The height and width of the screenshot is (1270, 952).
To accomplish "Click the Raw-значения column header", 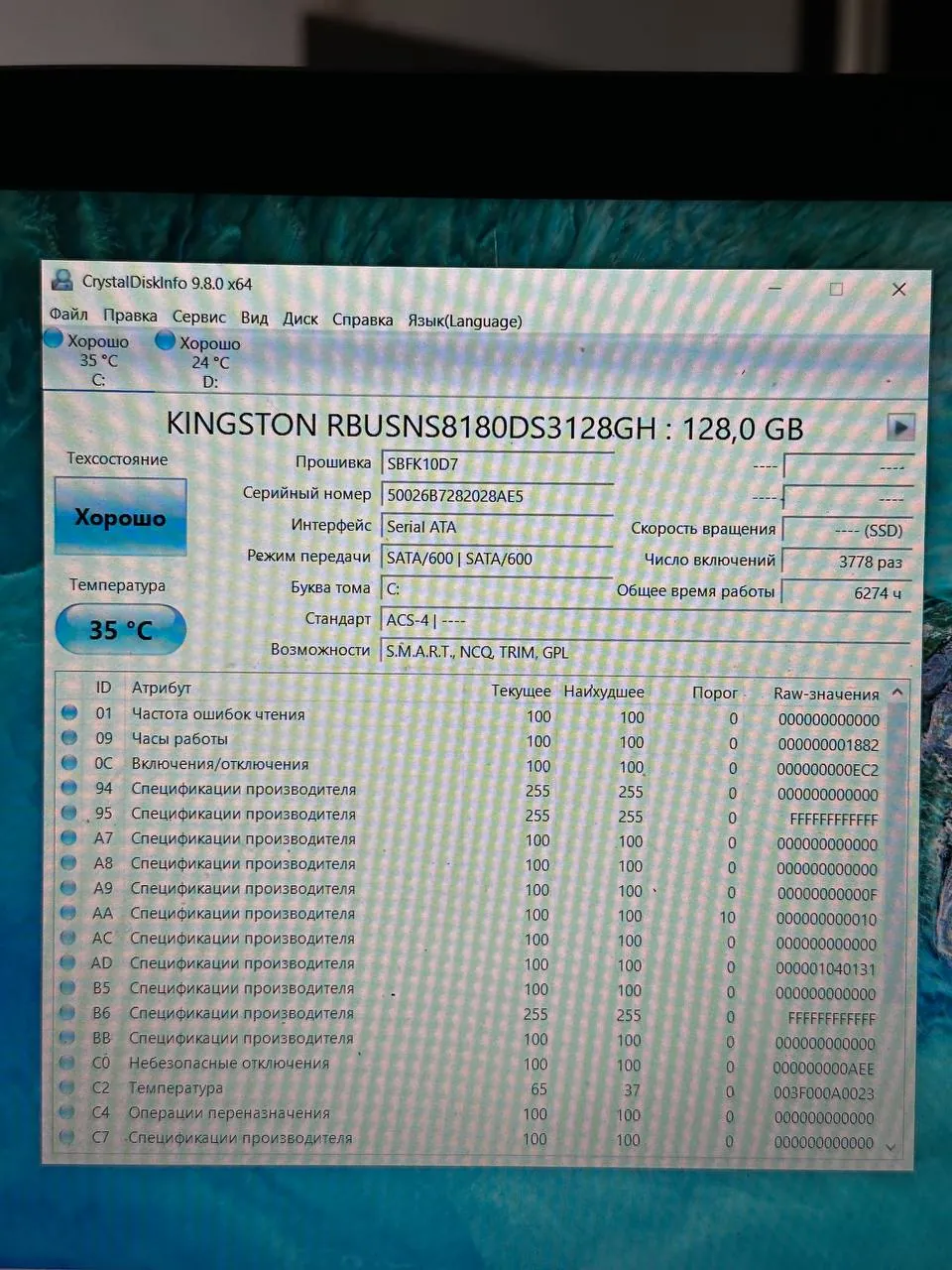I will coord(826,695).
